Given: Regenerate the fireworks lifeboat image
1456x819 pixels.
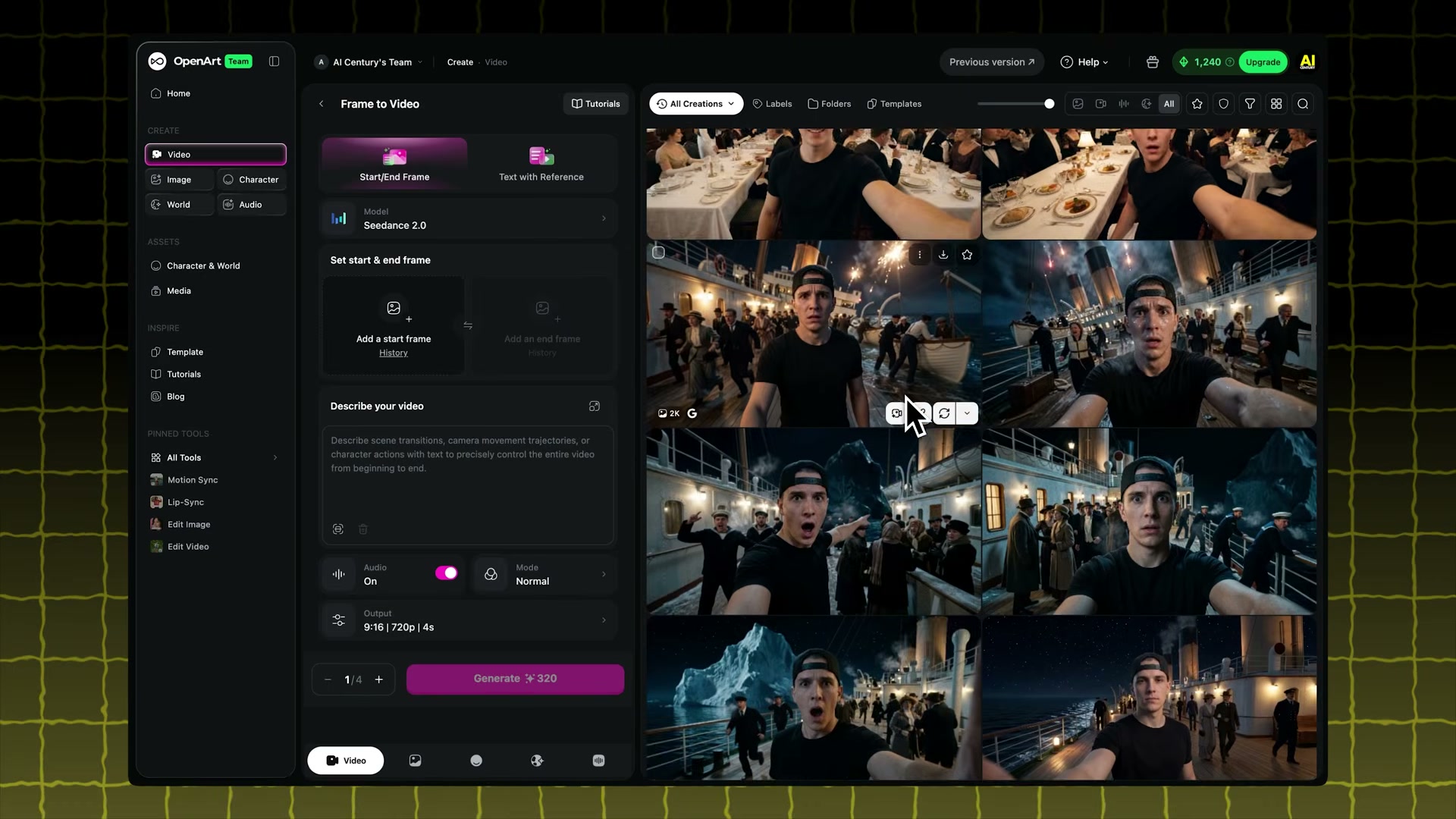Looking at the screenshot, I should click(x=944, y=413).
